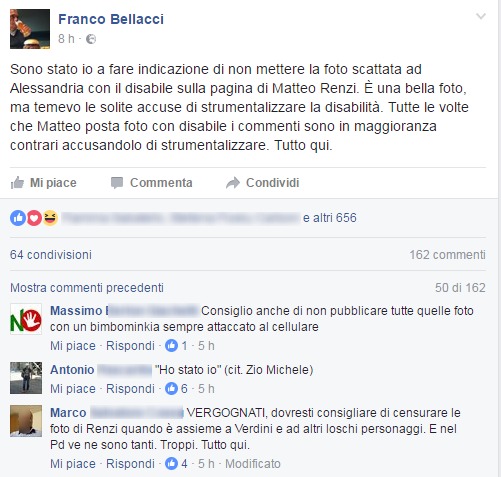The image size is (501, 477).
Task: Click Modificato on Marco's comment
Action: click(x=253, y=464)
